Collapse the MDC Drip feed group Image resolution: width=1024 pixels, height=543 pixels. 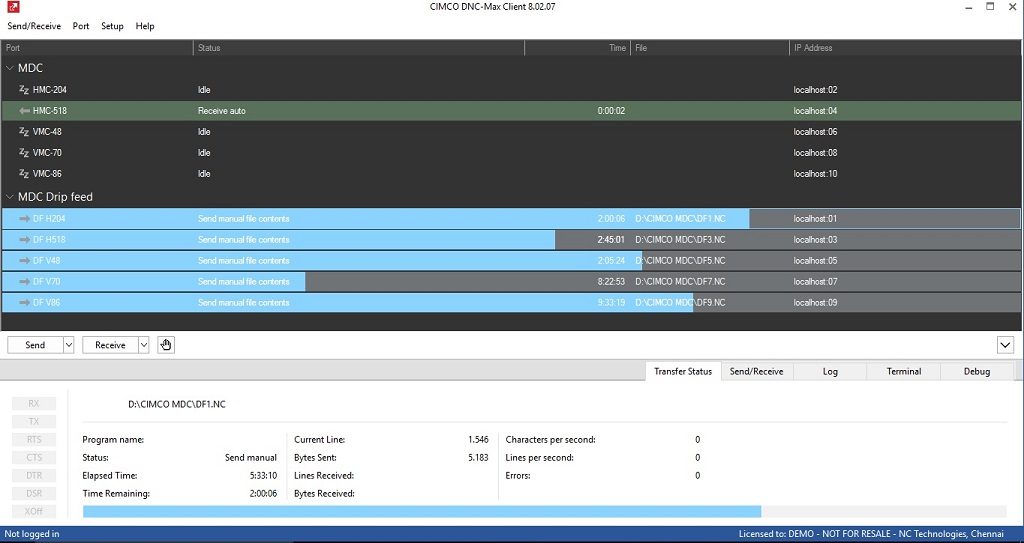click(10, 197)
